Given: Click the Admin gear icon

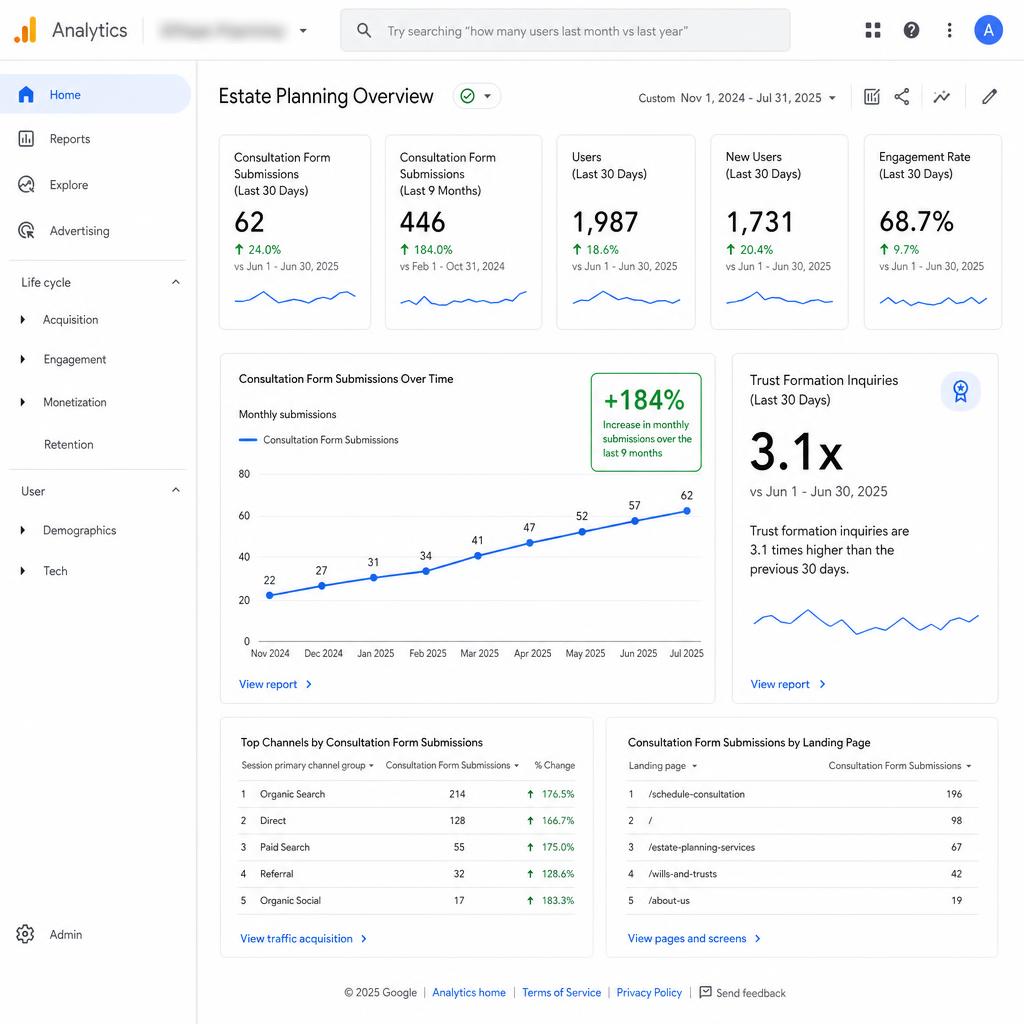Looking at the screenshot, I should point(25,934).
